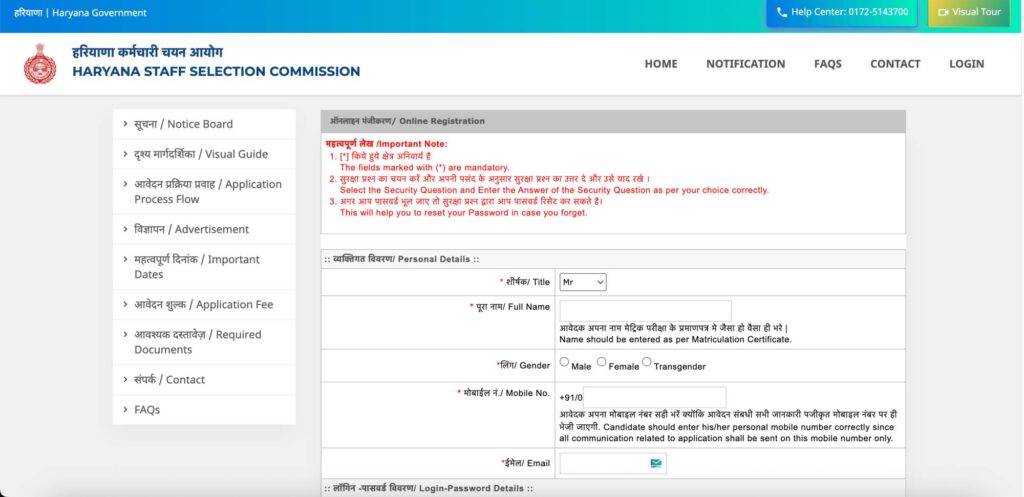Open LOGIN in top navigation

967,64
